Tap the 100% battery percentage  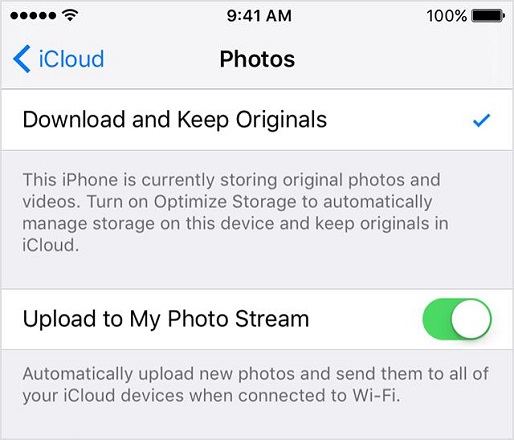[x=447, y=16]
